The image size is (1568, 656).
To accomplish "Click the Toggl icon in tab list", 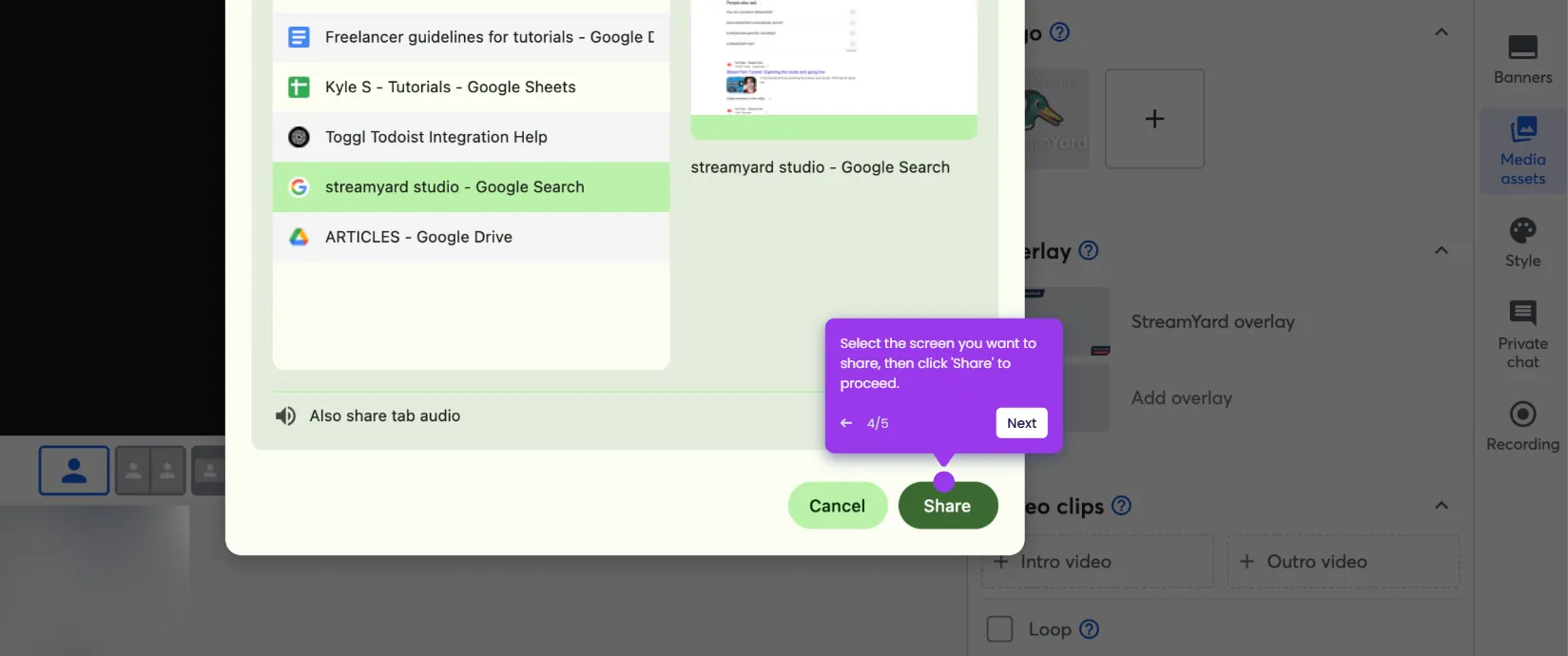I will (299, 137).
